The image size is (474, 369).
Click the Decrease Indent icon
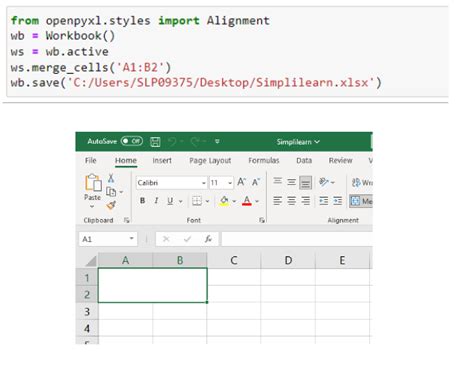(323, 201)
